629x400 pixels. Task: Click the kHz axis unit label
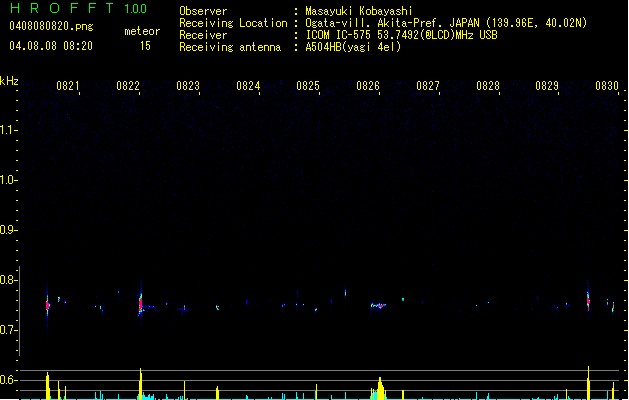(9, 81)
